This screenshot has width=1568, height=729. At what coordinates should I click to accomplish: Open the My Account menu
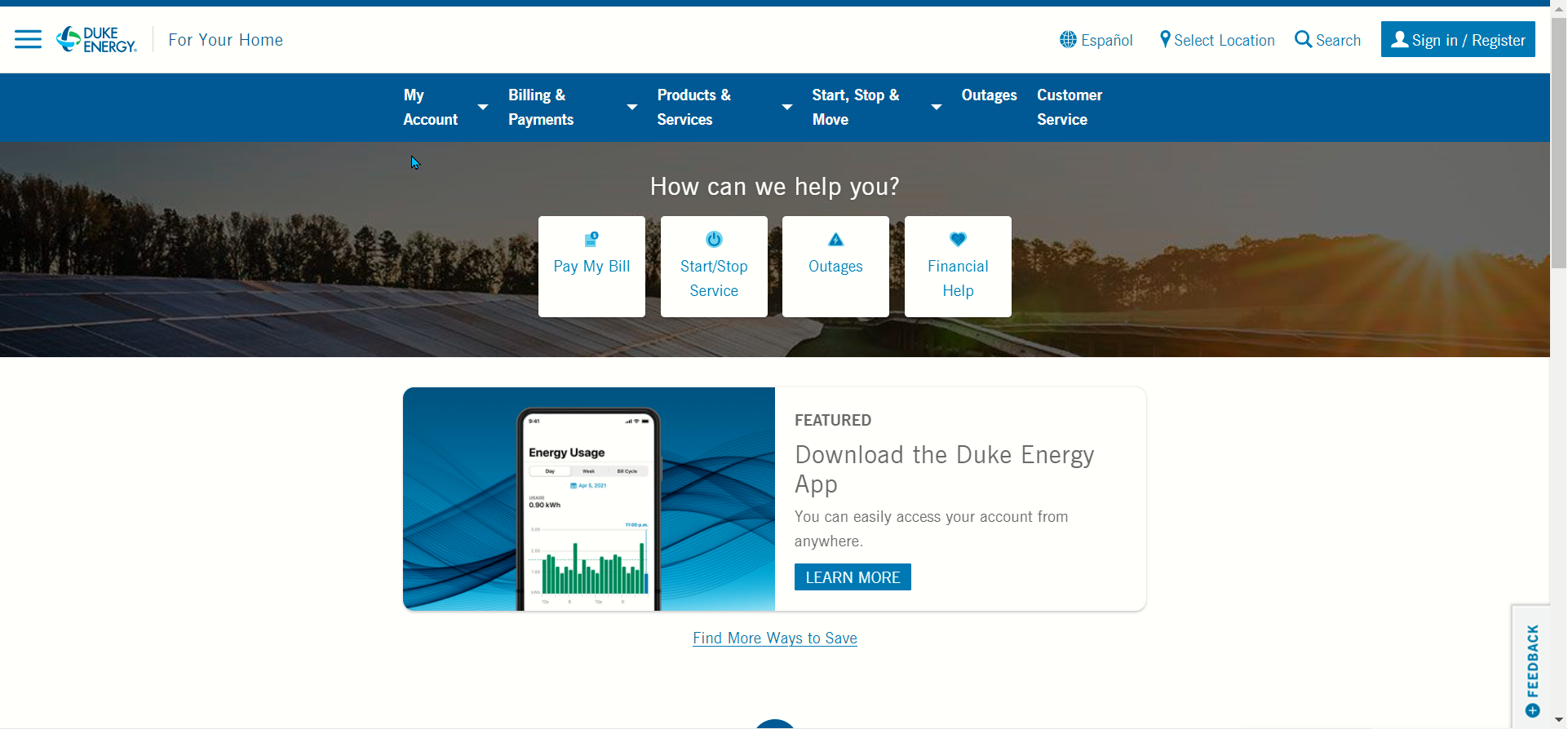431,107
